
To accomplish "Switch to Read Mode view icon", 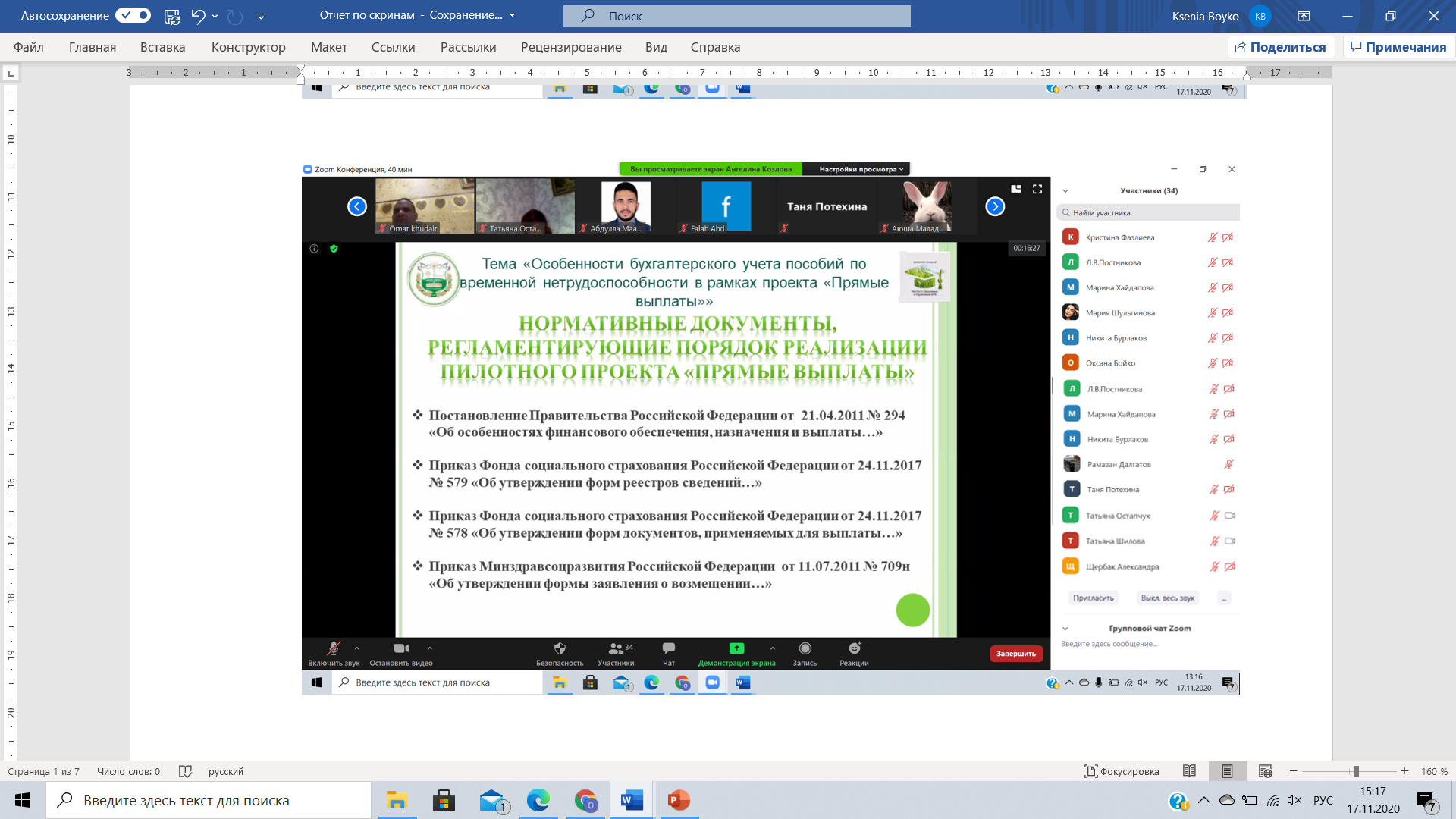I will 1189,771.
